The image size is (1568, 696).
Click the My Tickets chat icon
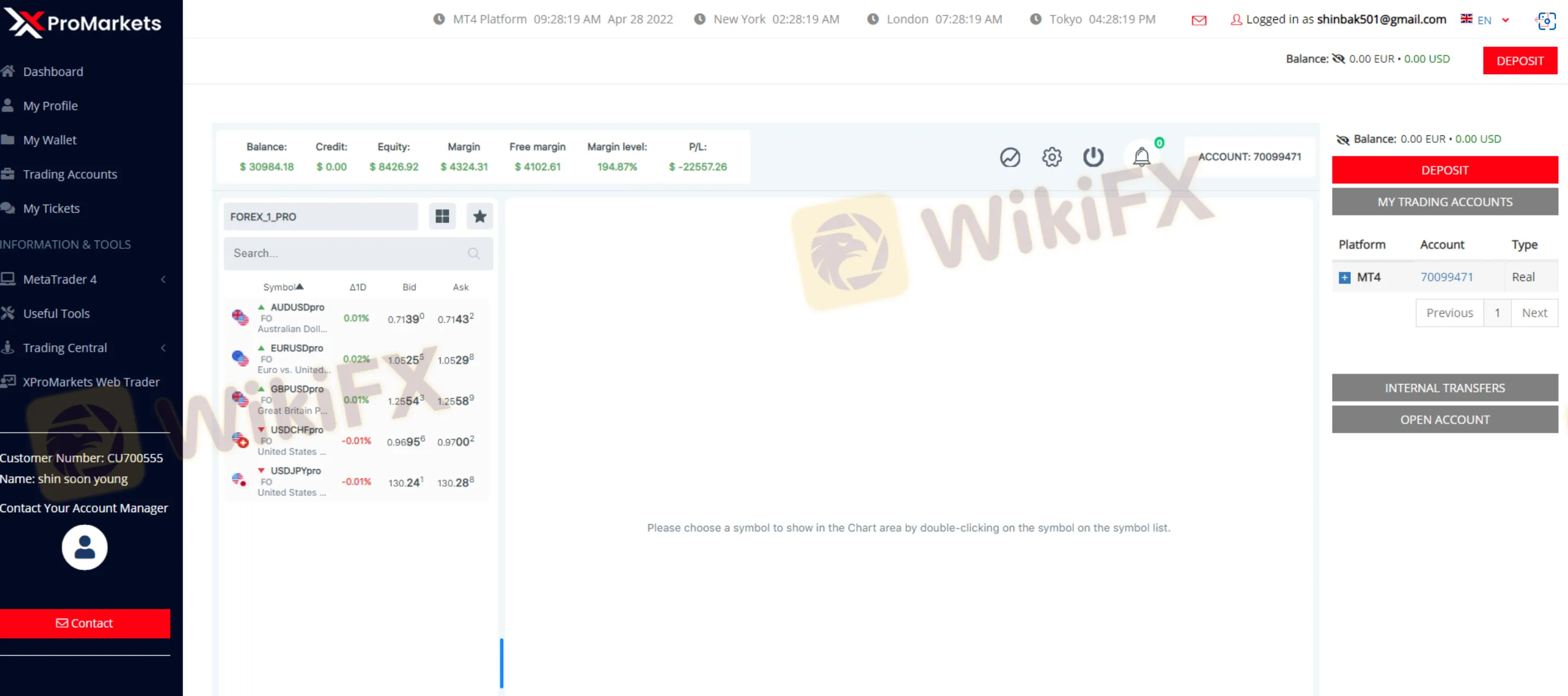7,208
